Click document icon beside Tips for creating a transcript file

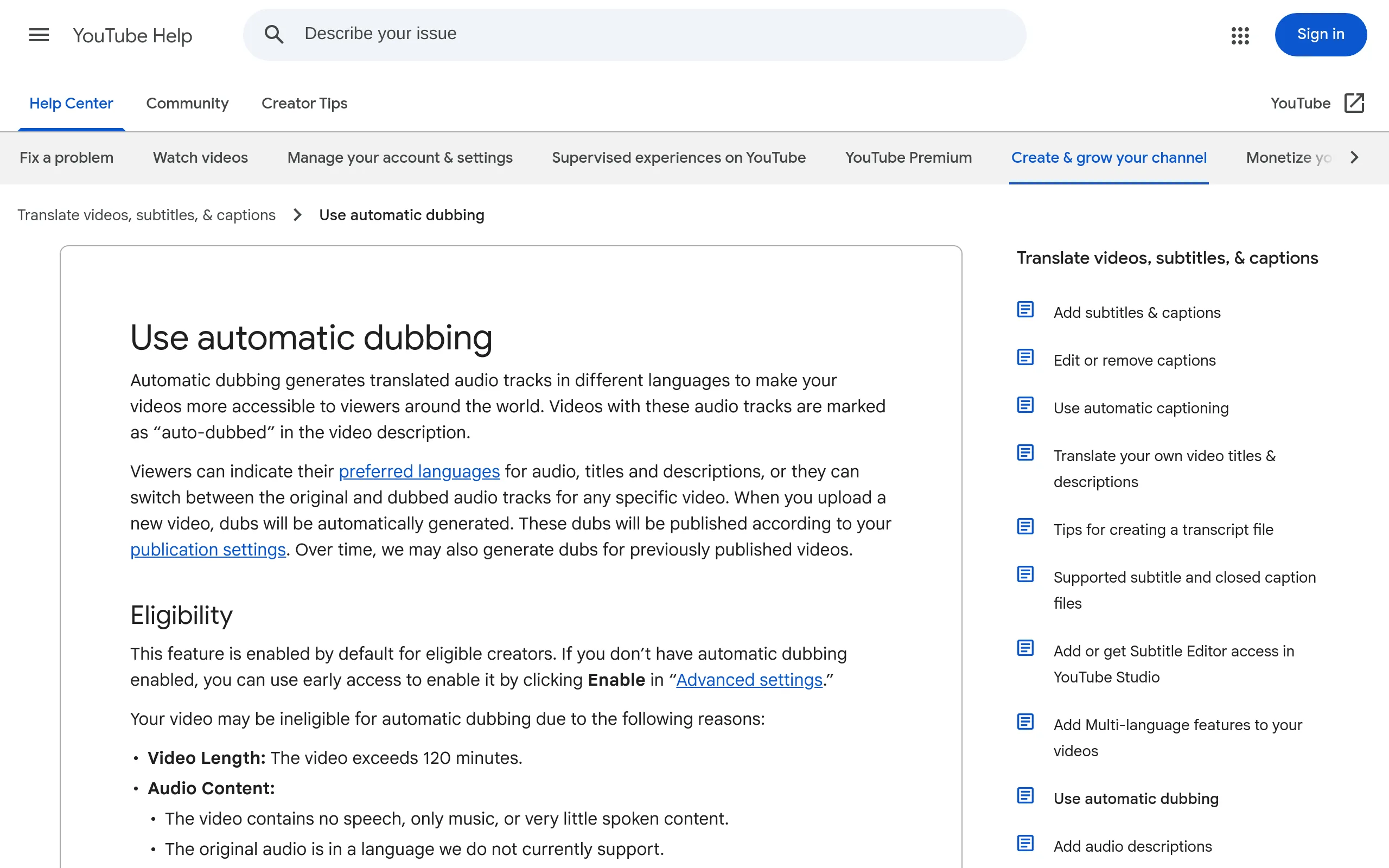(1025, 526)
